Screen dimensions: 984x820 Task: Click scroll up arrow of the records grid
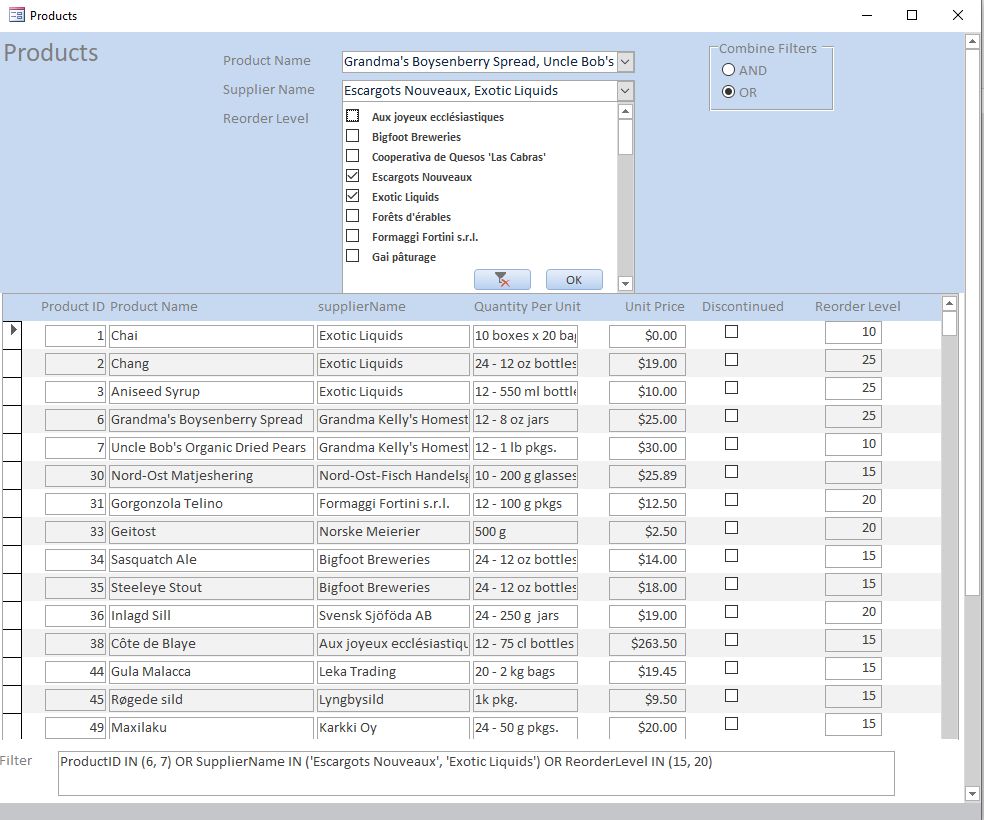(x=949, y=303)
